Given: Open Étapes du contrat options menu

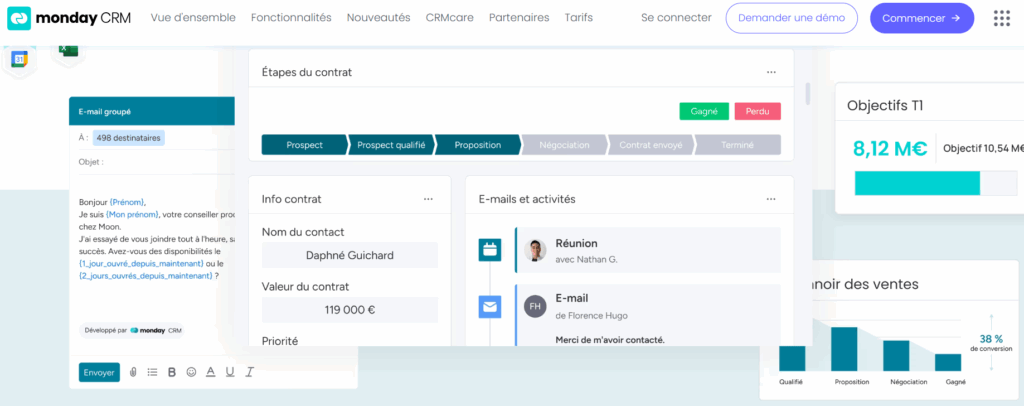Looking at the screenshot, I should point(771,72).
